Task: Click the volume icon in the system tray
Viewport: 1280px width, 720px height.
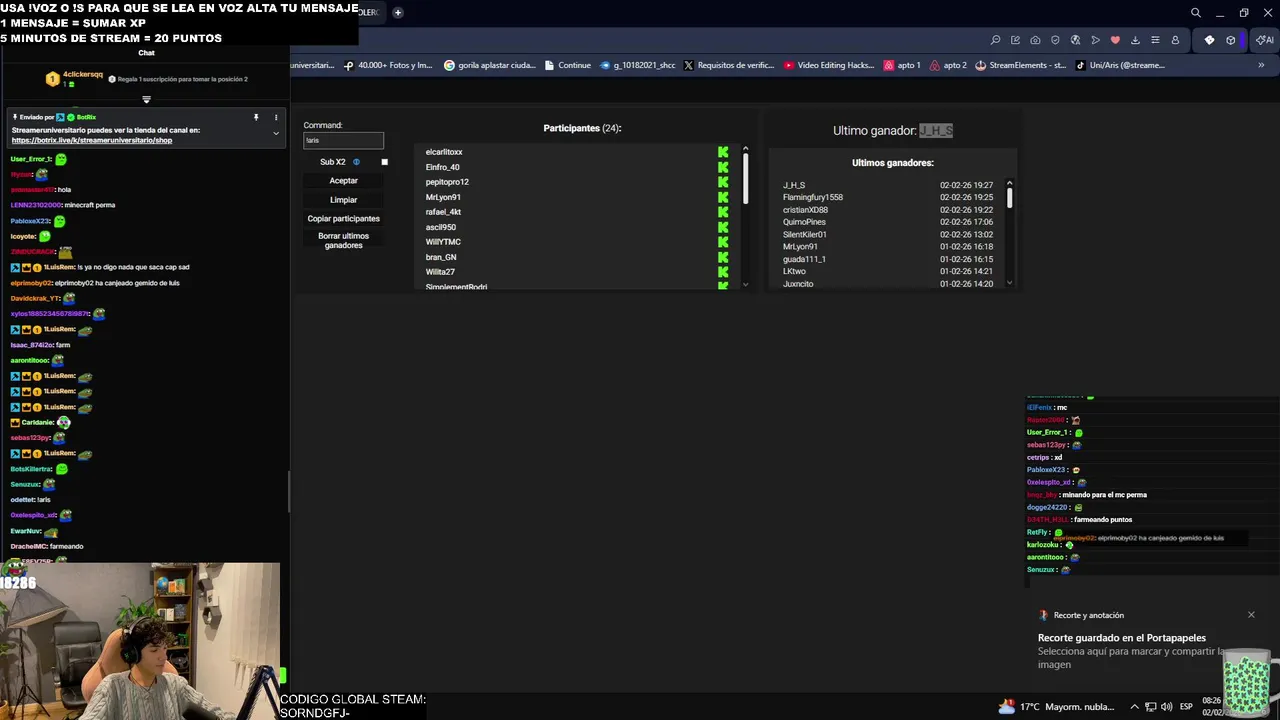Action: pyautogui.click(x=1165, y=707)
